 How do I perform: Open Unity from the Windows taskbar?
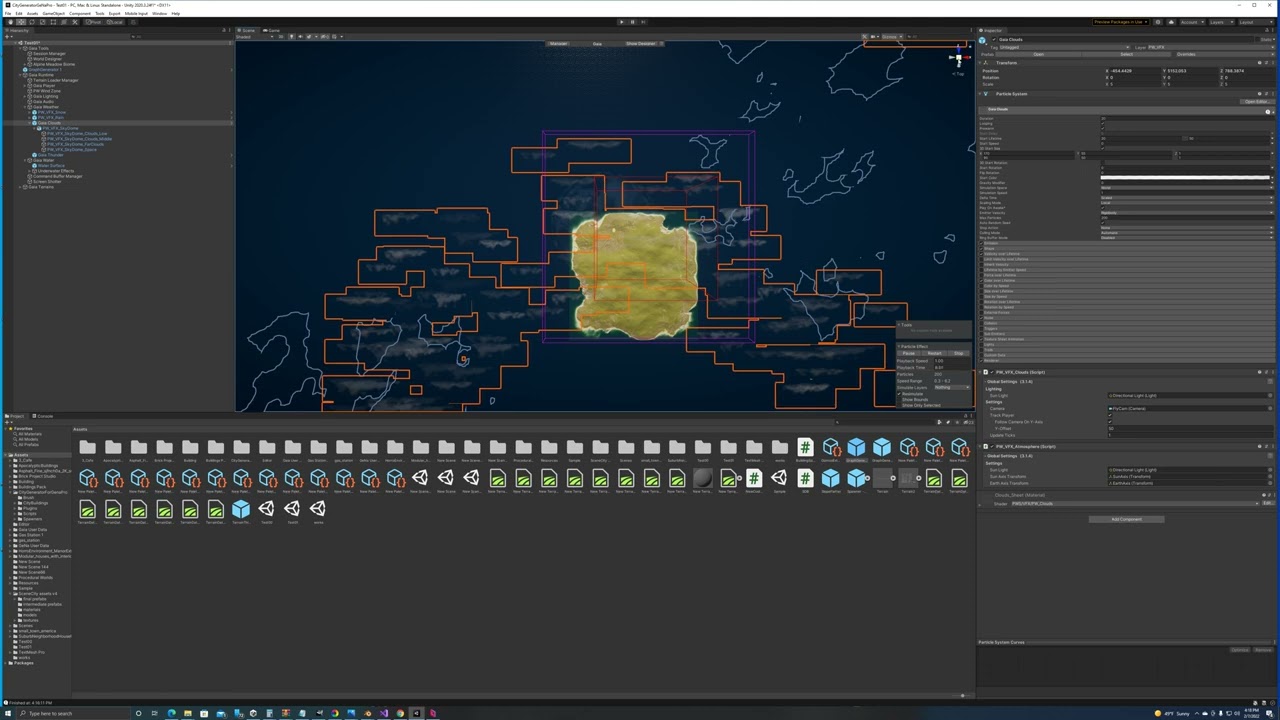point(417,713)
